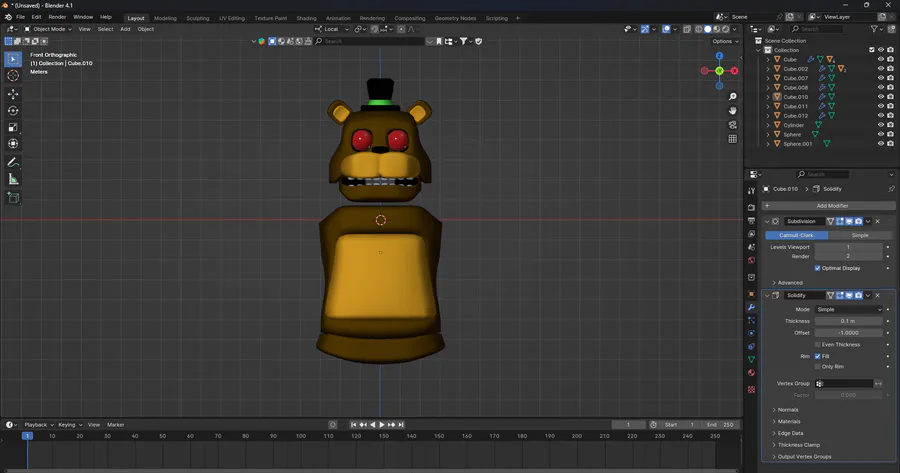Open the Render properties tab

click(x=751, y=207)
